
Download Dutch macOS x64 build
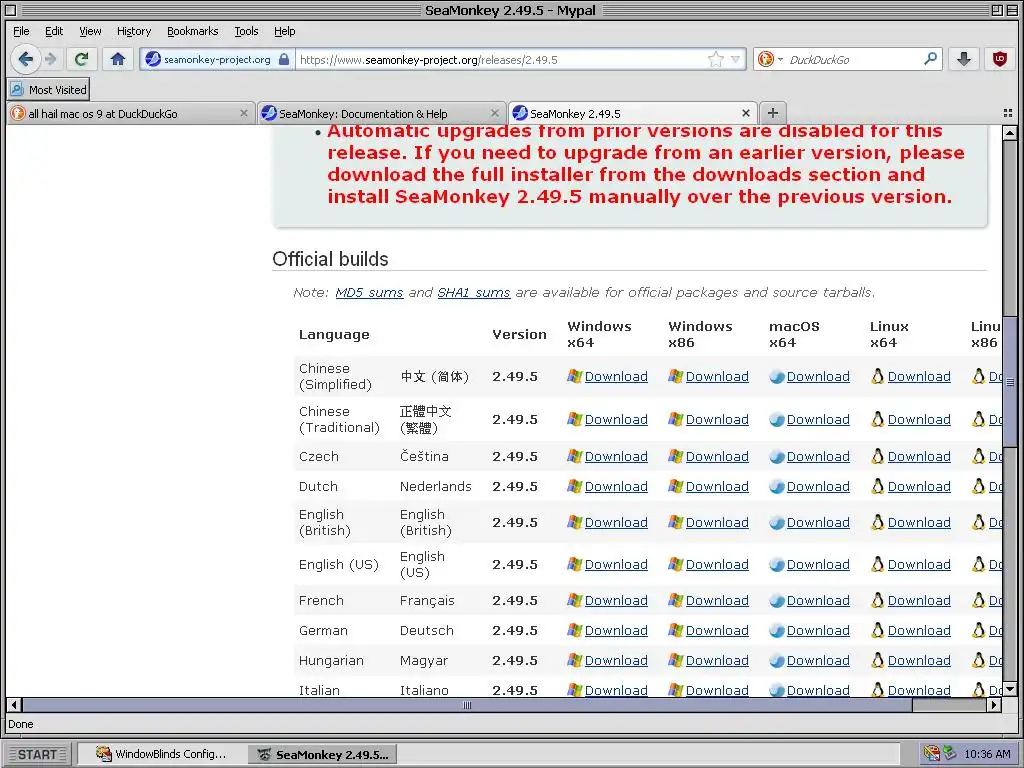click(818, 487)
